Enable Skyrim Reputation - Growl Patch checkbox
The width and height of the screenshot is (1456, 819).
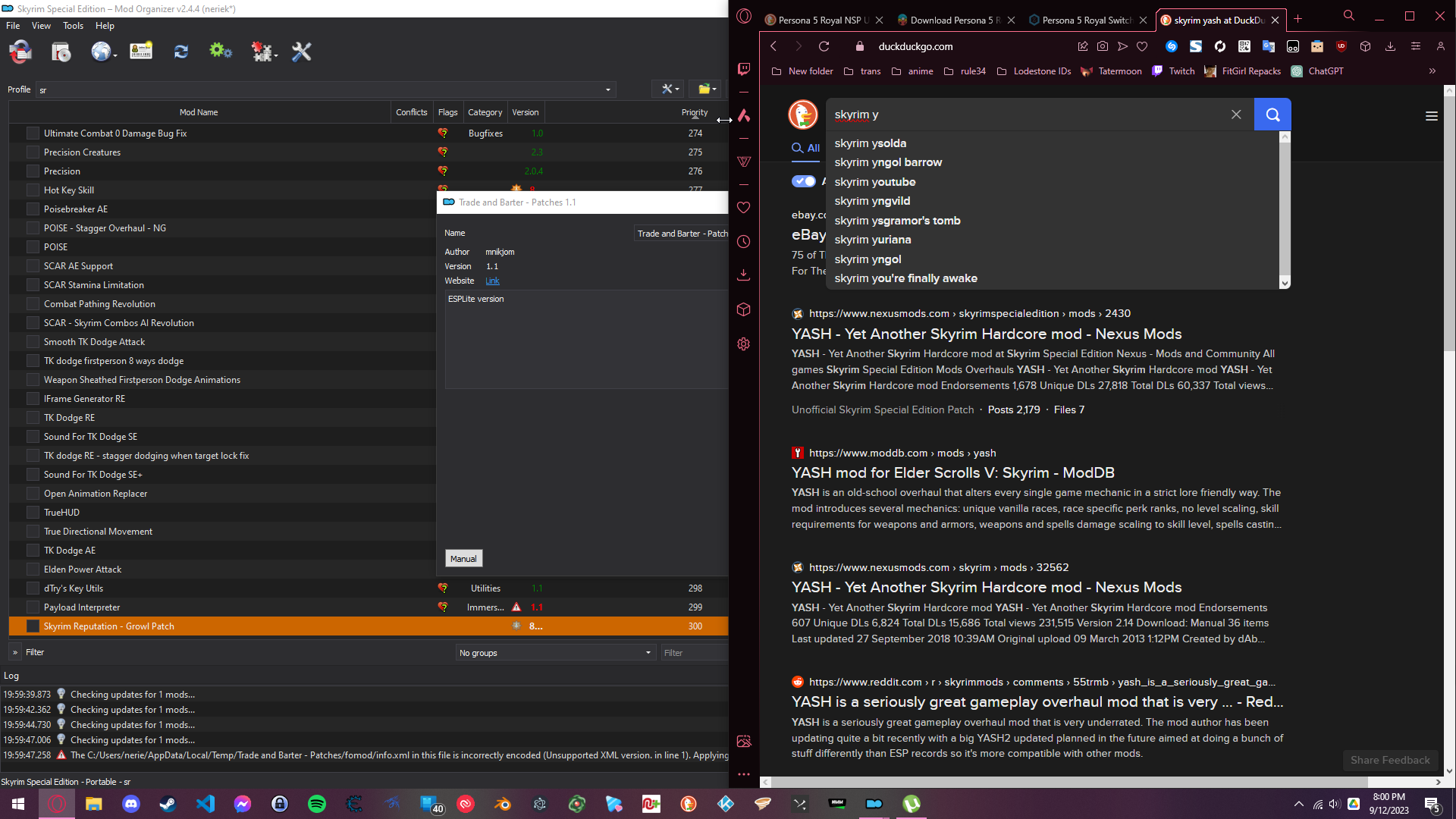point(33,626)
